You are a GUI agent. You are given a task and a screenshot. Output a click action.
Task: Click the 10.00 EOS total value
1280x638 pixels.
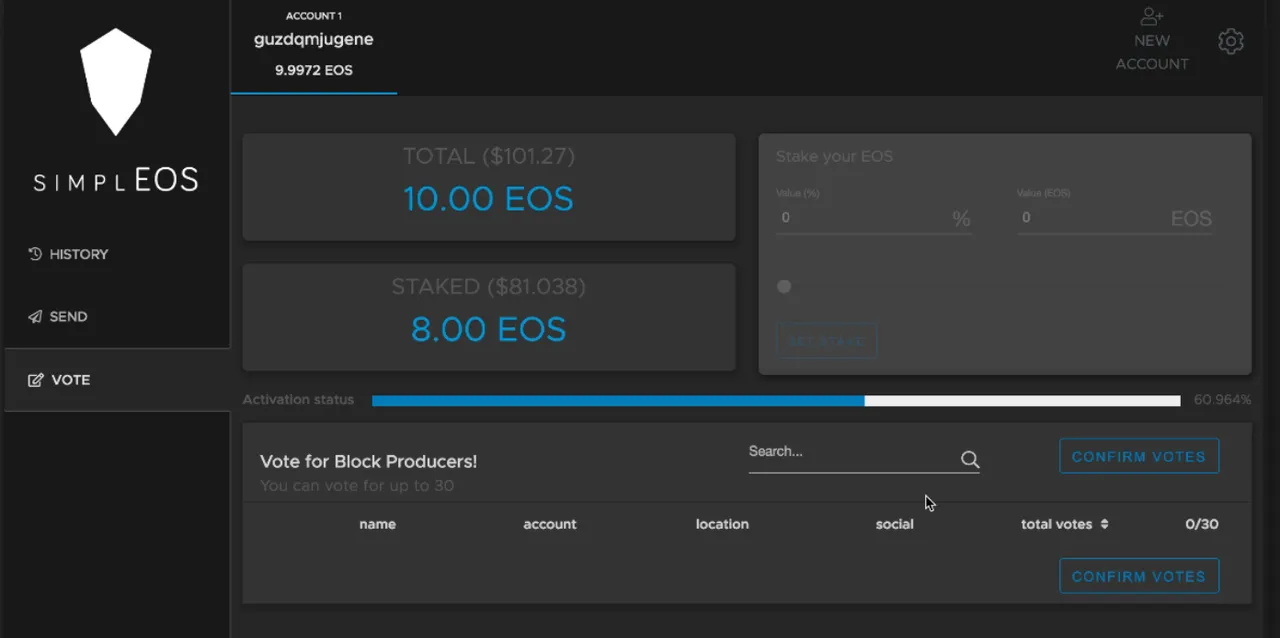(488, 199)
